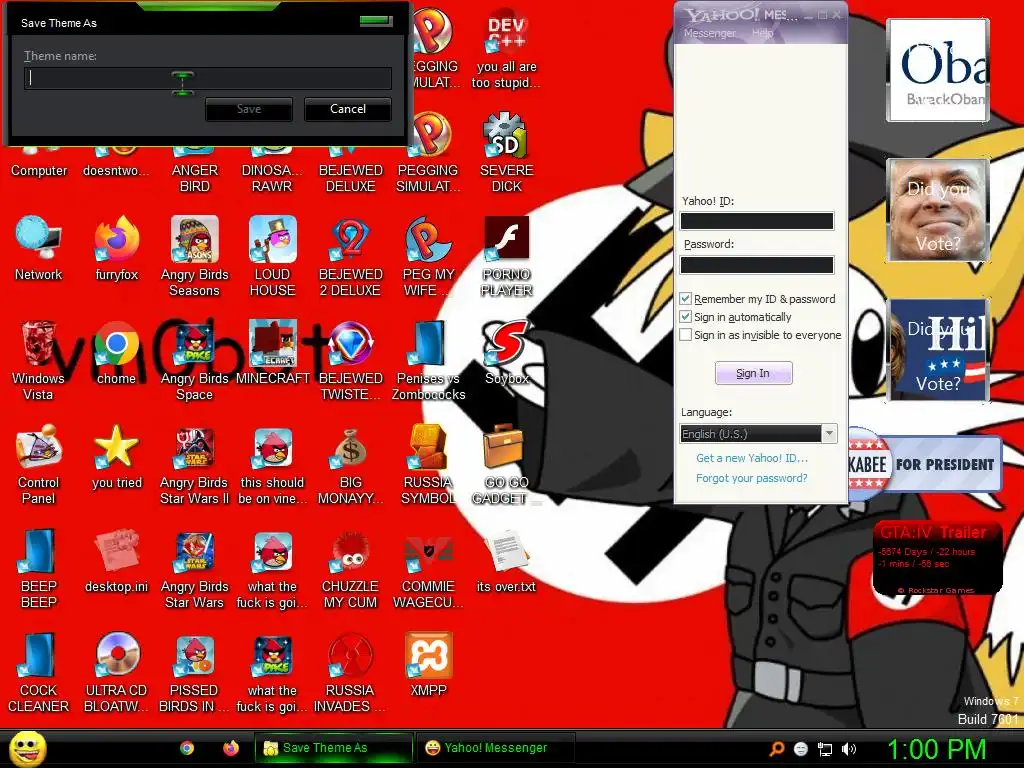The height and width of the screenshot is (768, 1024).
Task: Launch the chome Chrome shortcut
Action: click(x=117, y=353)
